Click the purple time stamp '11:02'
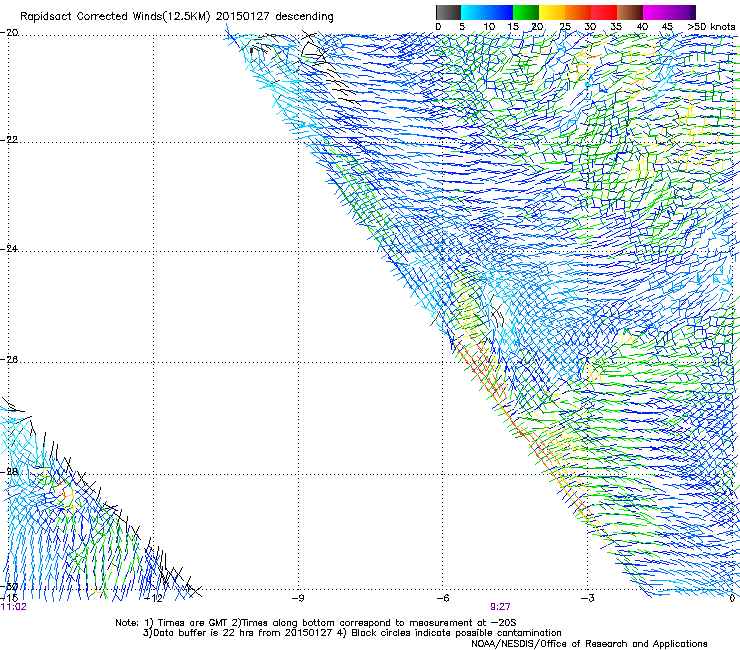The height and width of the screenshot is (650, 740). pyautogui.click(x=14, y=607)
